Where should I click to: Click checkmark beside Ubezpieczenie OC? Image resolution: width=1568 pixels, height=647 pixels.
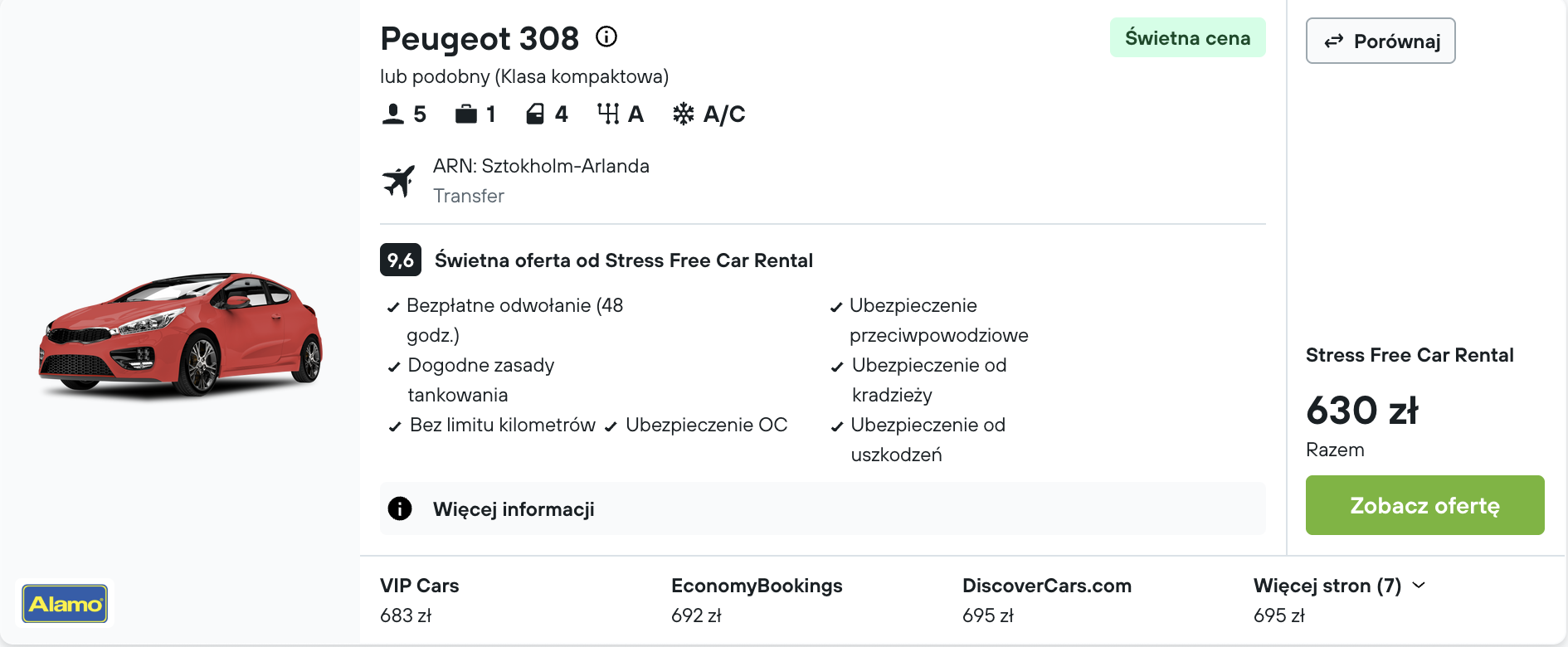point(611,426)
